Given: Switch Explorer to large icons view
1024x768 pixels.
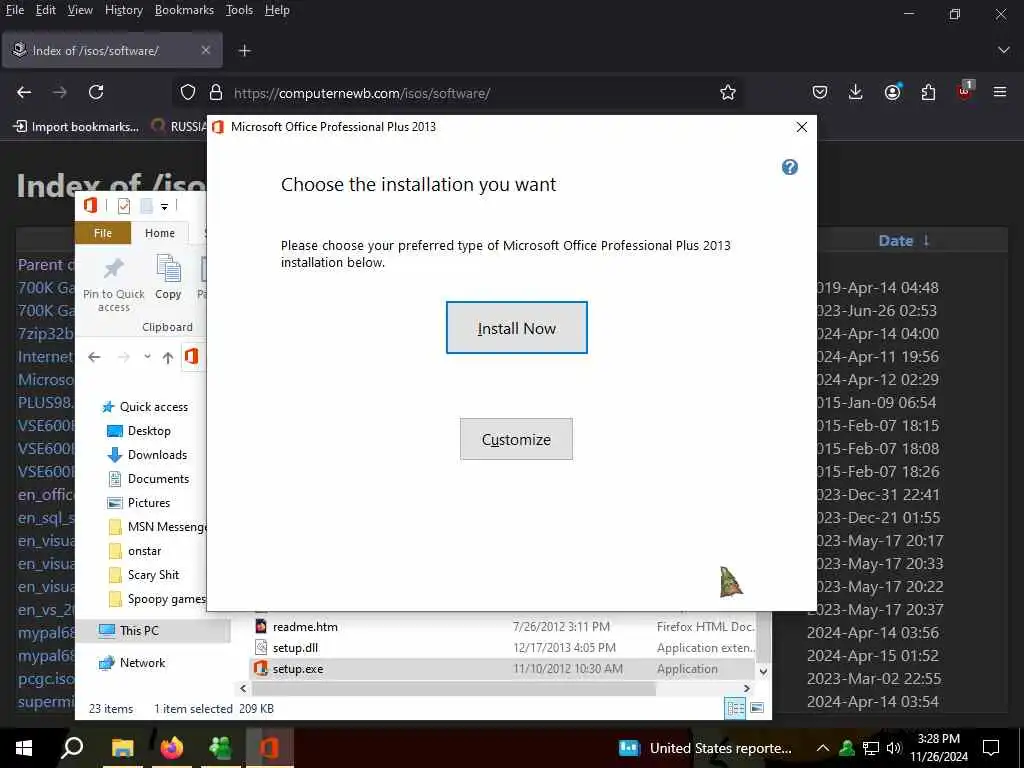Looking at the screenshot, I should [x=757, y=708].
